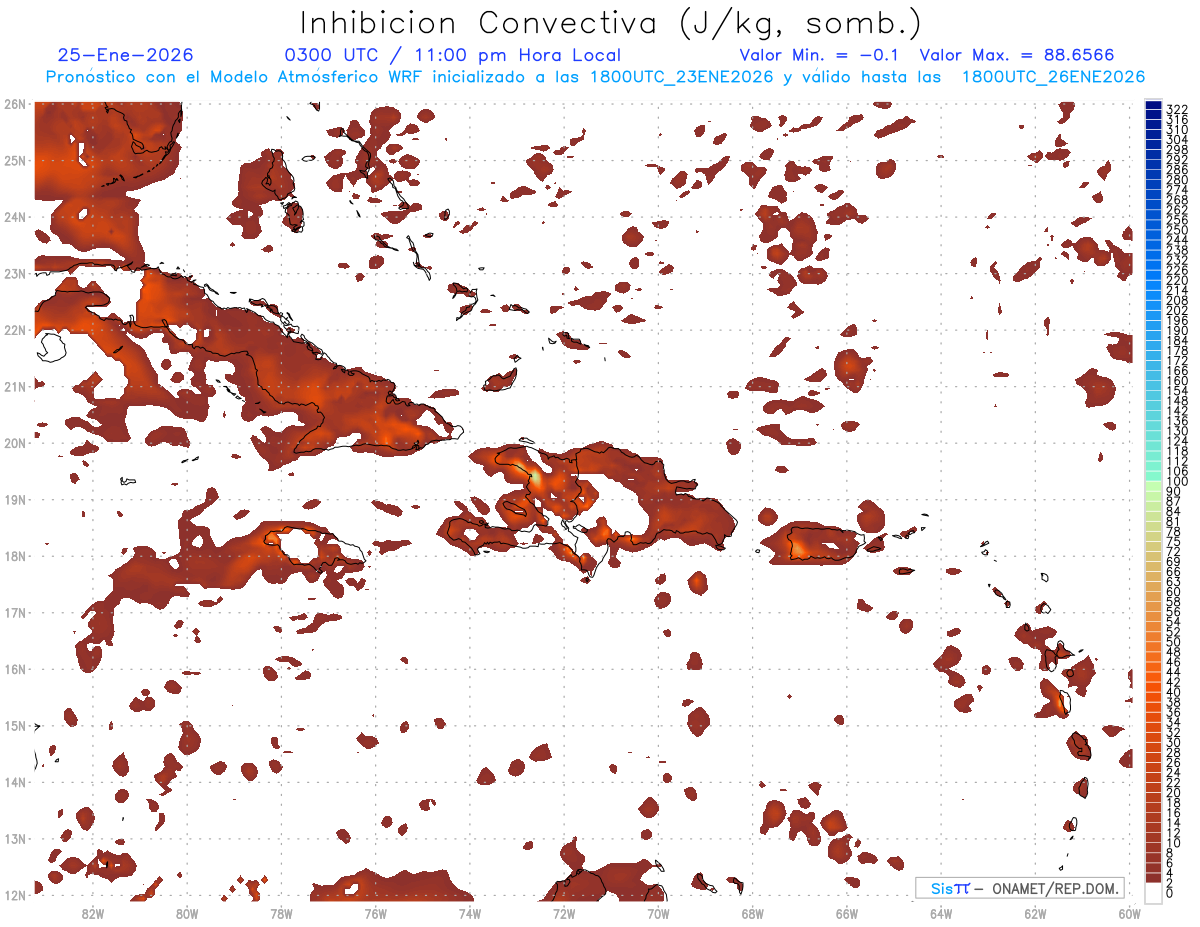Click the "Valor Max. = 88.6566" readout
The width and height of the screenshot is (1200, 927).
click(1016, 56)
